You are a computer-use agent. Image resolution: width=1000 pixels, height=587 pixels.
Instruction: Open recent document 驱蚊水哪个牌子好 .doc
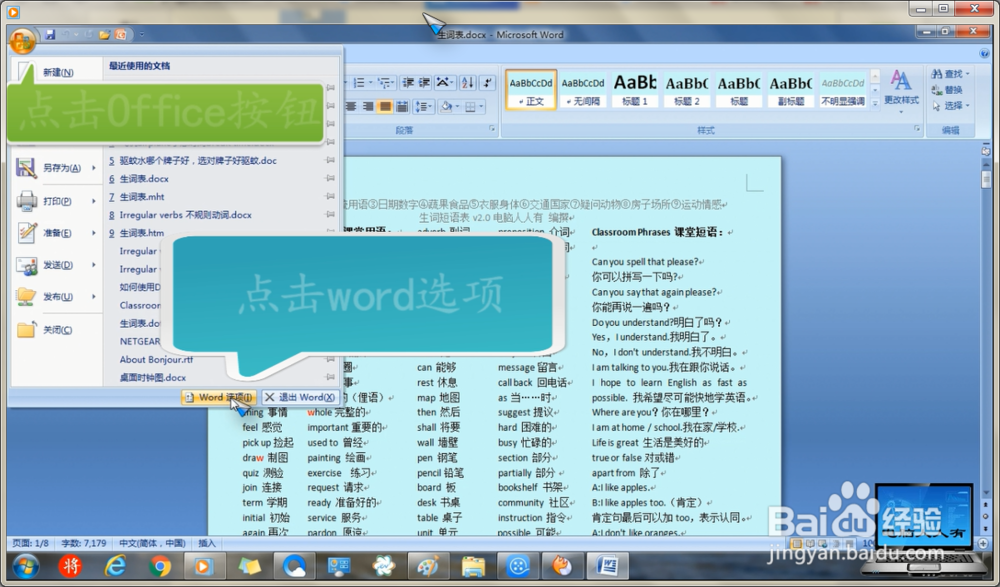pyautogui.click(x=193, y=161)
